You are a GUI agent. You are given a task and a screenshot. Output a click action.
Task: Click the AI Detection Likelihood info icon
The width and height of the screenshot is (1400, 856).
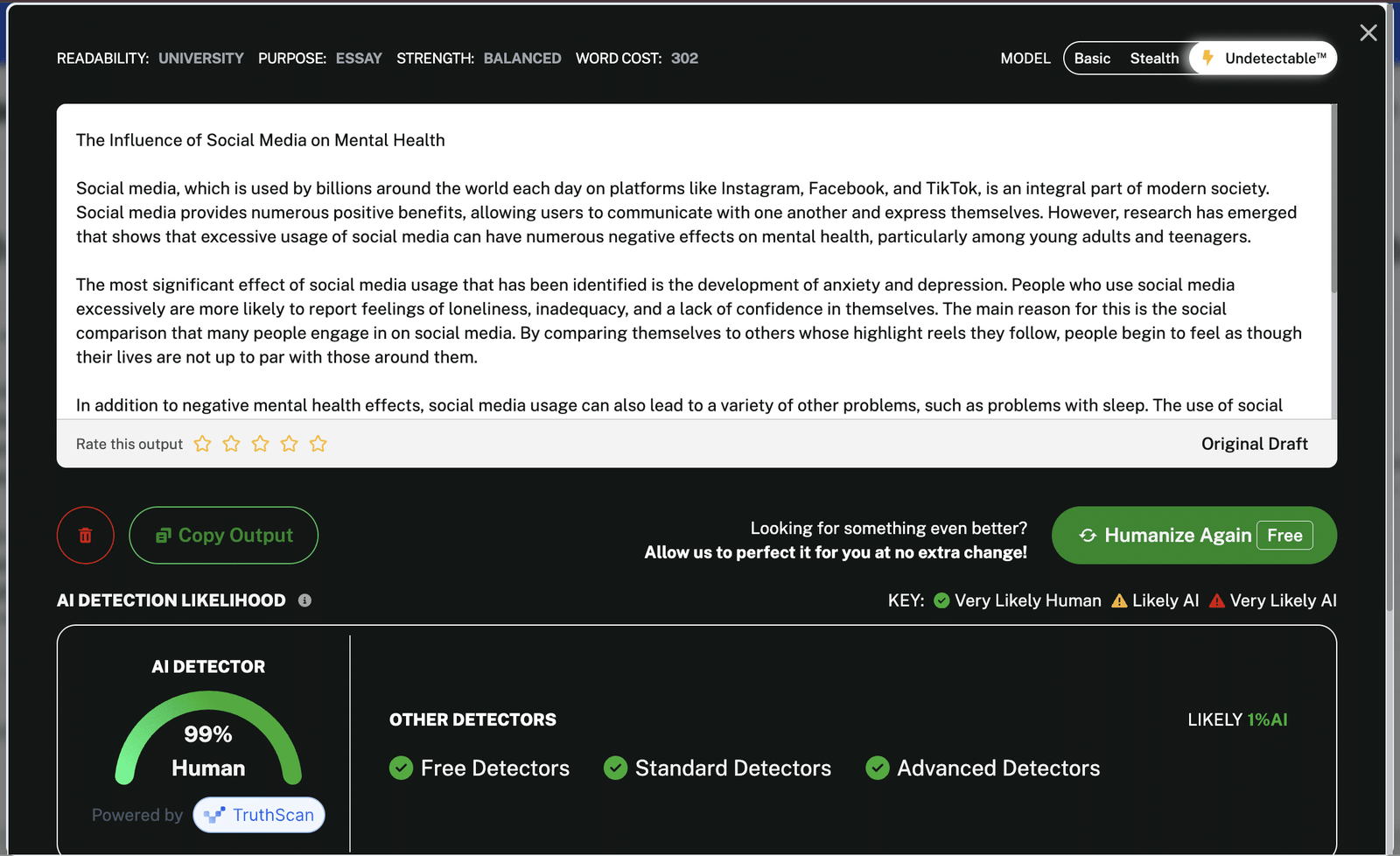(304, 600)
